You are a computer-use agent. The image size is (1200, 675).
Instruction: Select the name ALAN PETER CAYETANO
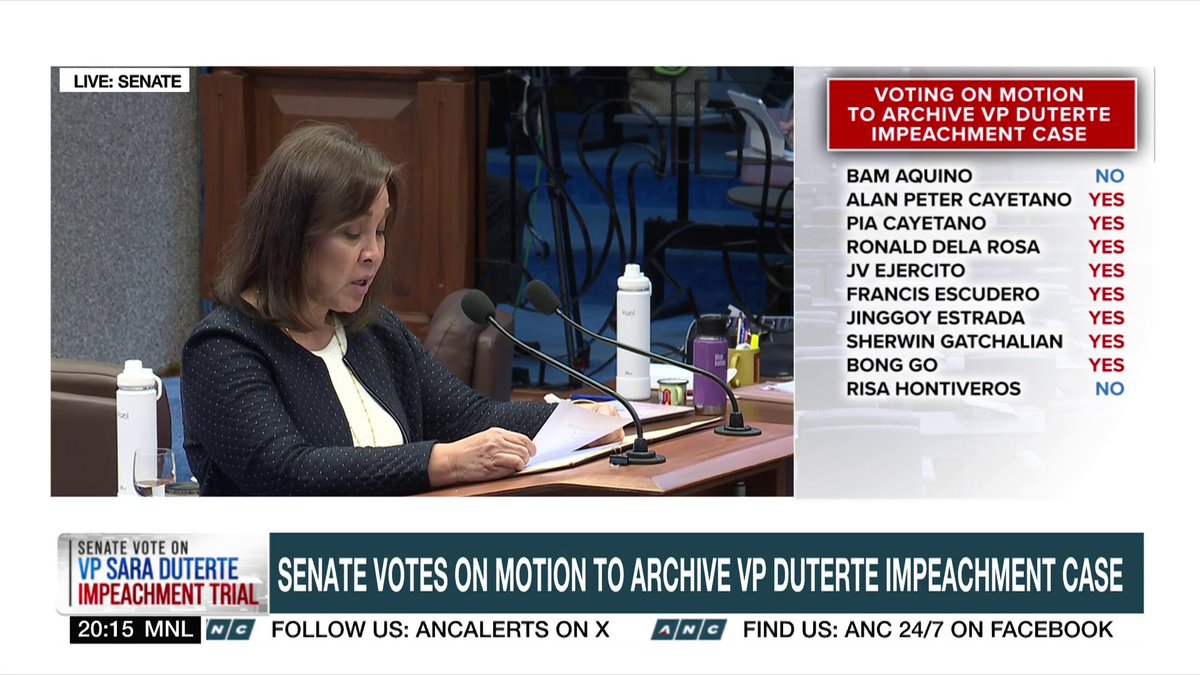click(x=959, y=199)
